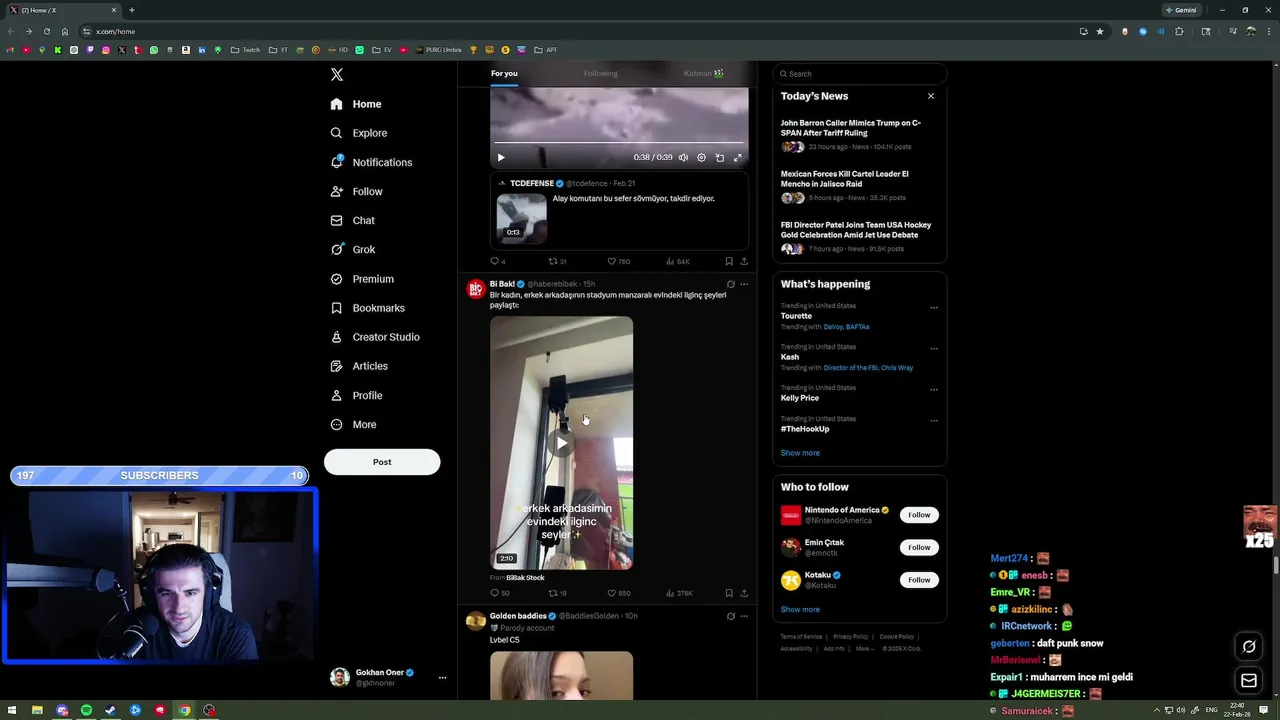The height and width of the screenshot is (720, 1280).
Task: Open the video settings gear
Action: click(x=701, y=157)
